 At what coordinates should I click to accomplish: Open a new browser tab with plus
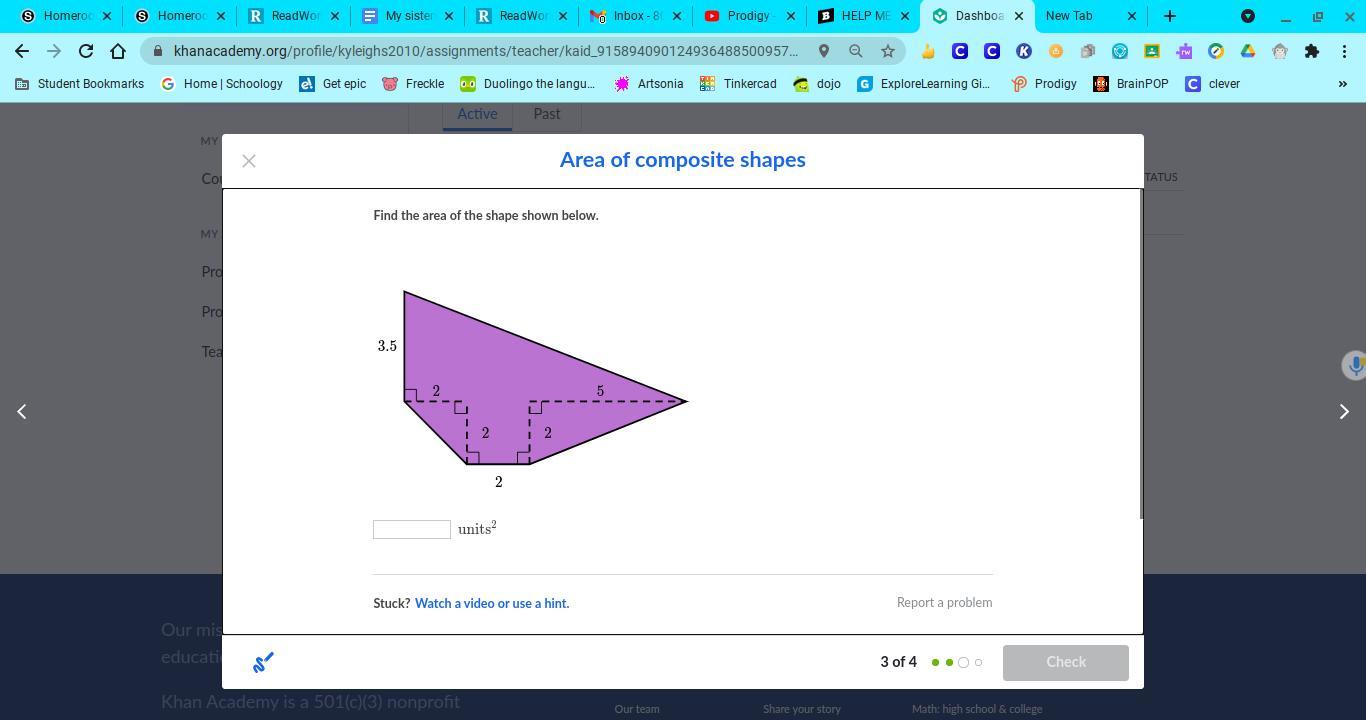(x=1170, y=16)
